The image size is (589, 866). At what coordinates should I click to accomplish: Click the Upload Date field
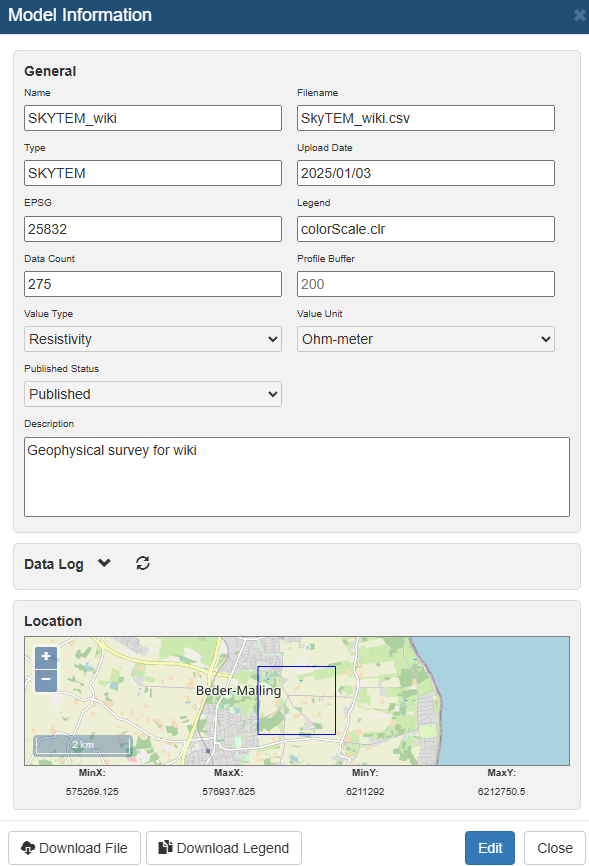point(426,173)
